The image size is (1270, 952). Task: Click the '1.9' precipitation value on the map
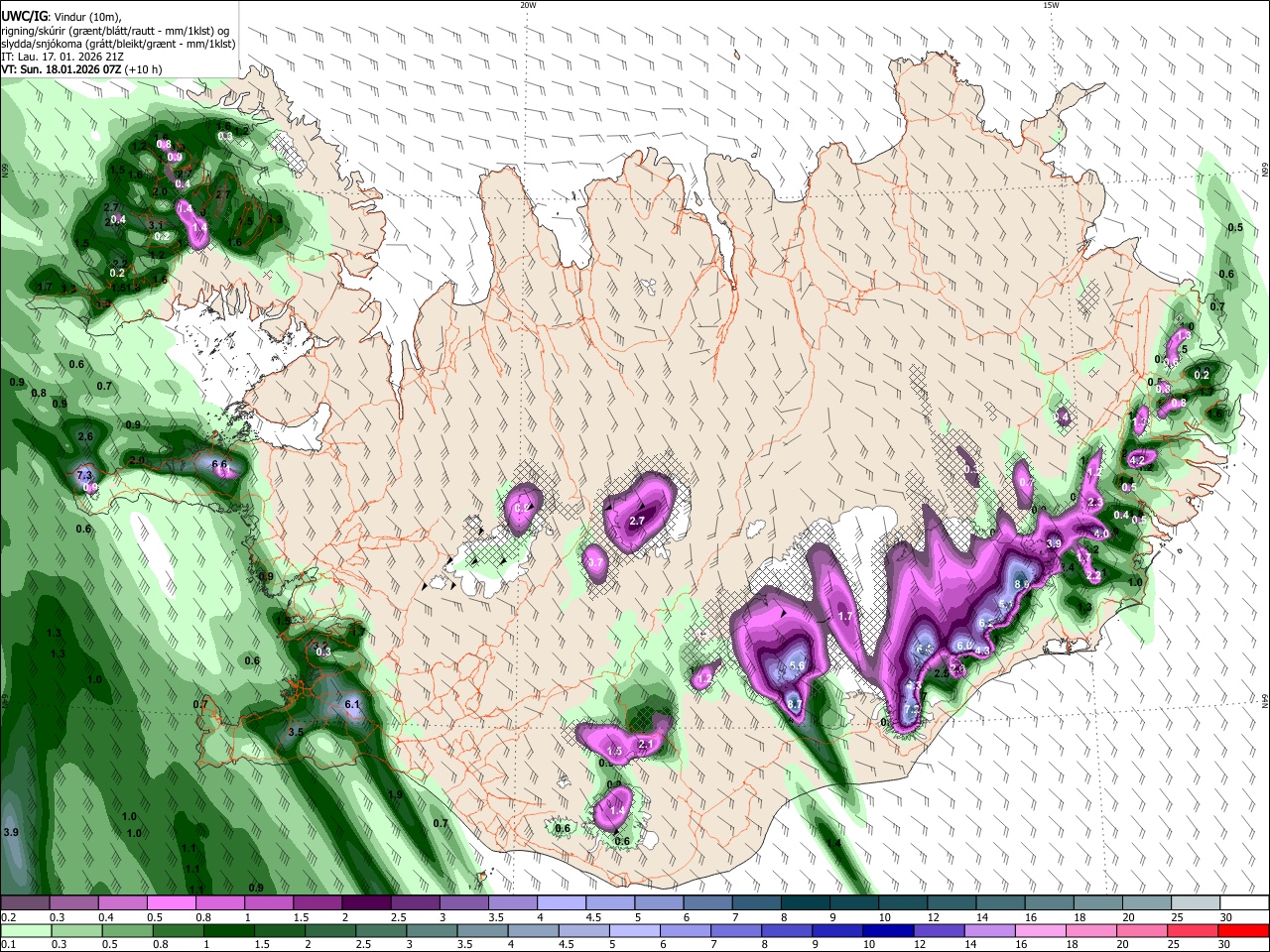click(395, 795)
